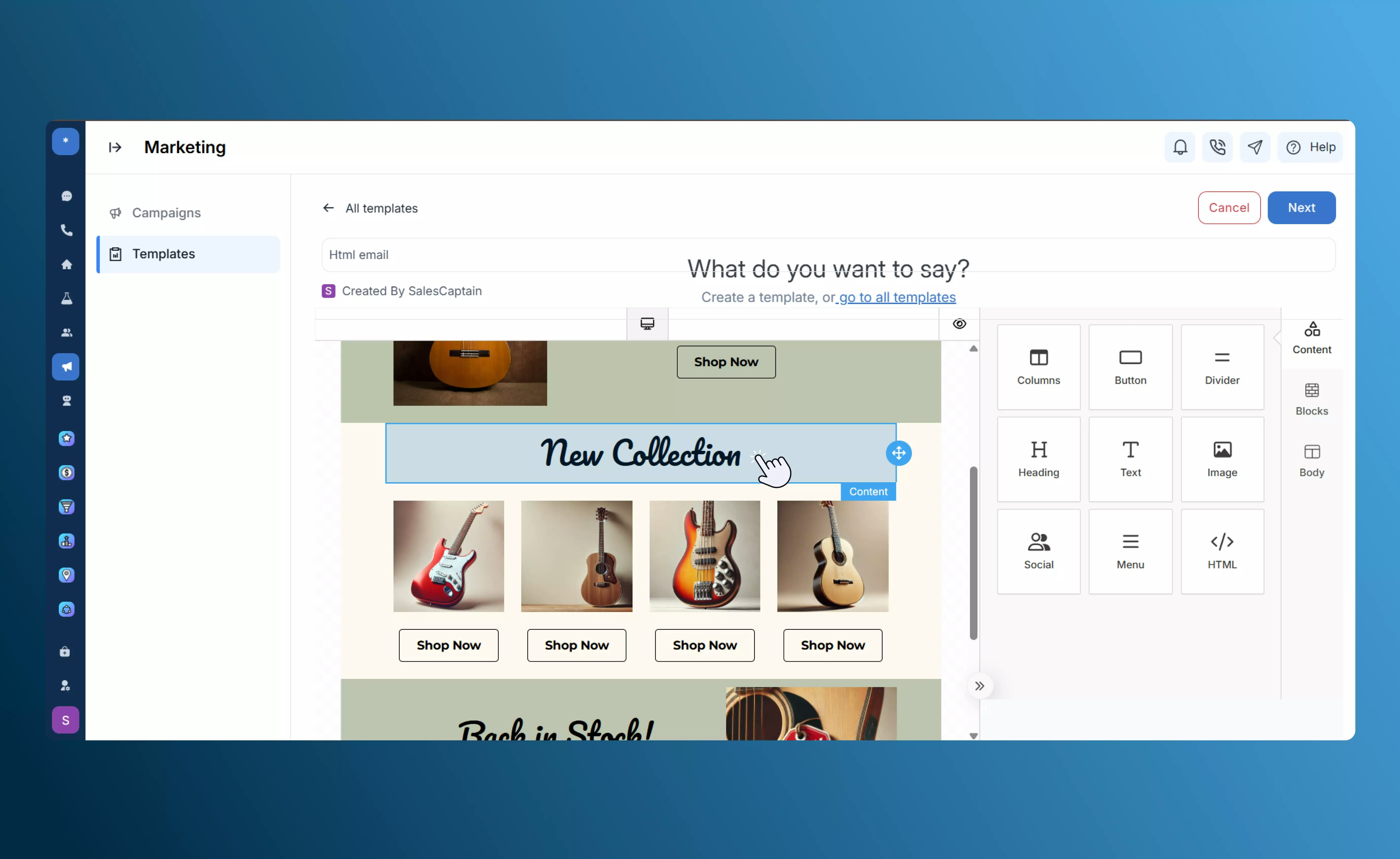Image resolution: width=1400 pixels, height=859 pixels.
Task: Click the Image content element
Action: click(x=1222, y=459)
